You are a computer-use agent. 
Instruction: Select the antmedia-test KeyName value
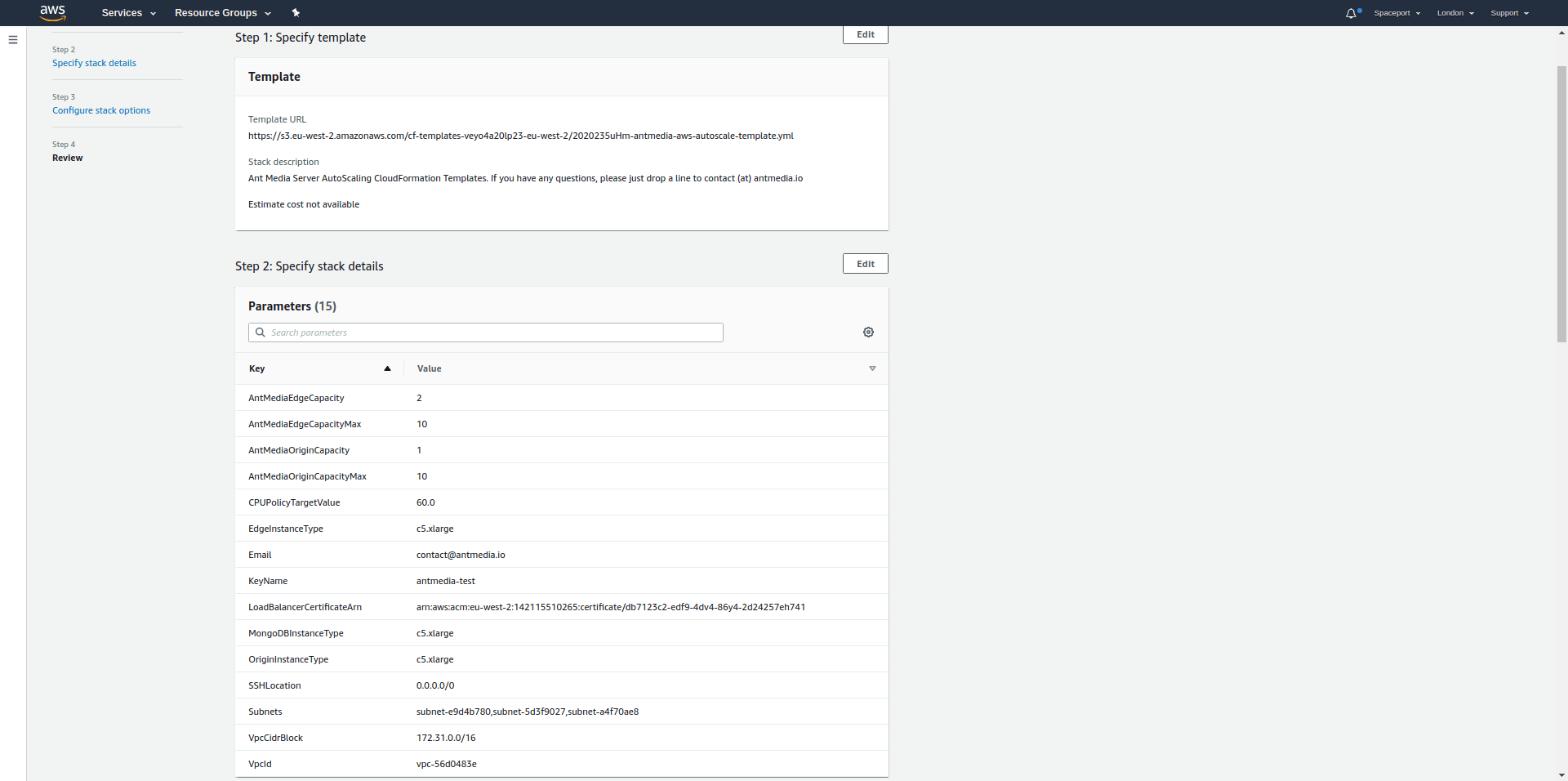coord(446,581)
